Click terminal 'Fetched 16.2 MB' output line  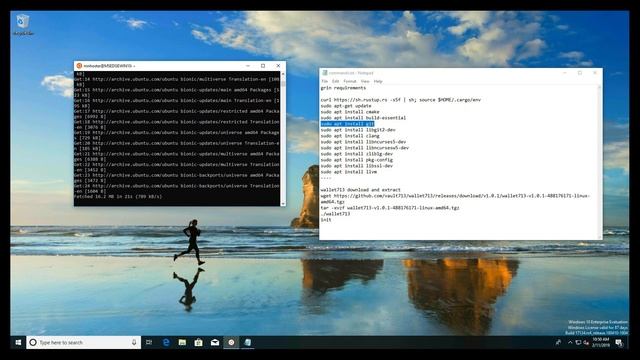click(x=118, y=197)
